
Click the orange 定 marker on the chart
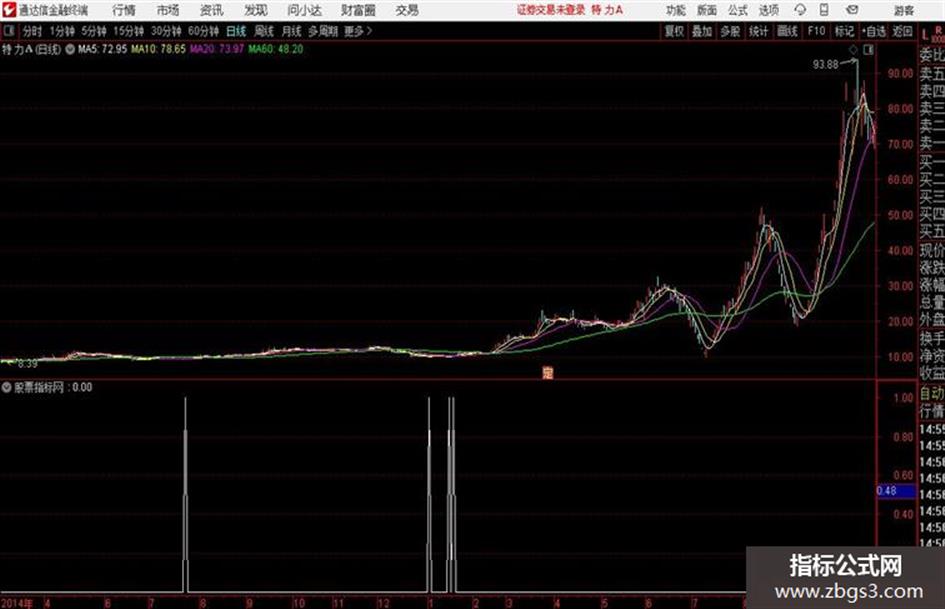coord(547,373)
